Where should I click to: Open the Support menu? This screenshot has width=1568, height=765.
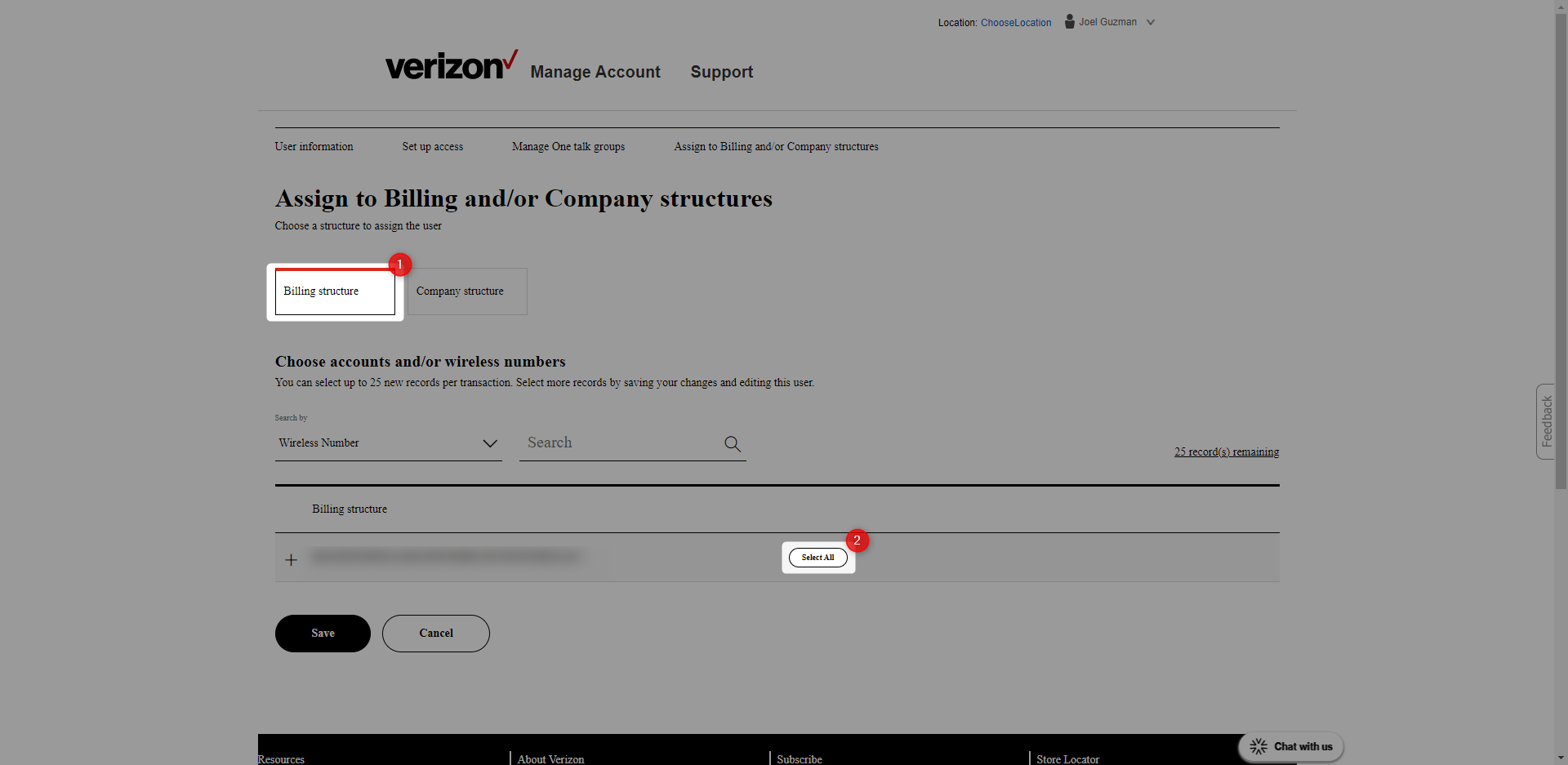[x=722, y=72]
